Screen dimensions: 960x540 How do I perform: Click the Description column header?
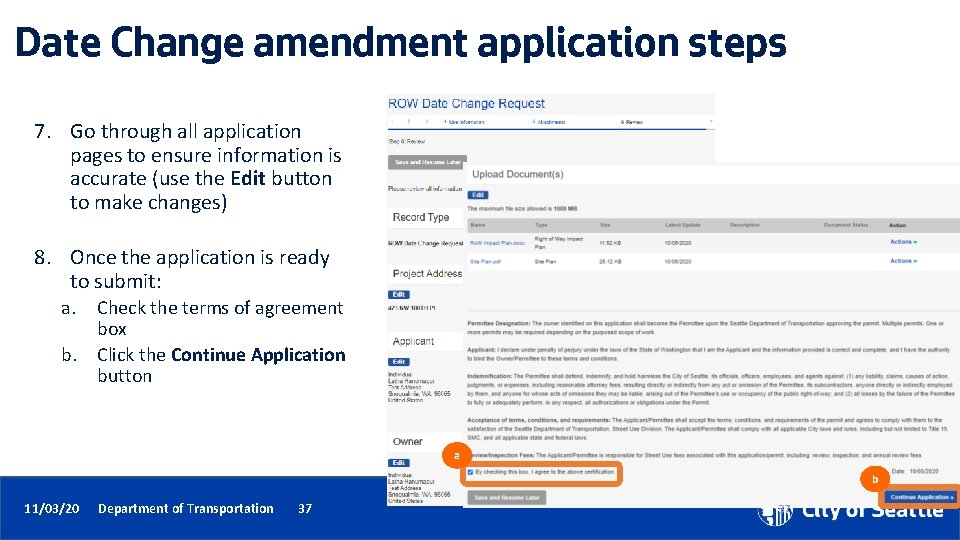pyautogui.click(x=744, y=225)
